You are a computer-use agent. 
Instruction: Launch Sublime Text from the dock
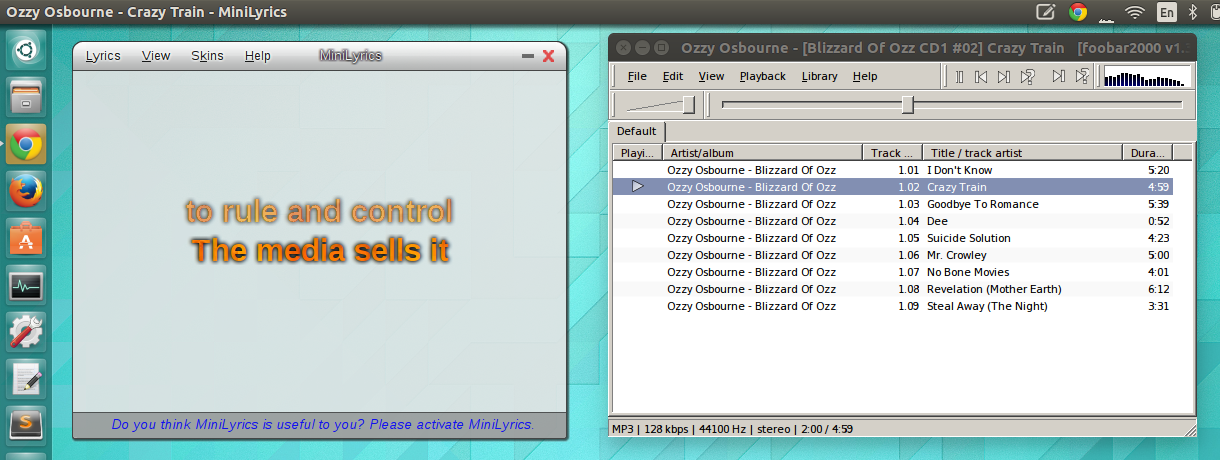coord(26,428)
